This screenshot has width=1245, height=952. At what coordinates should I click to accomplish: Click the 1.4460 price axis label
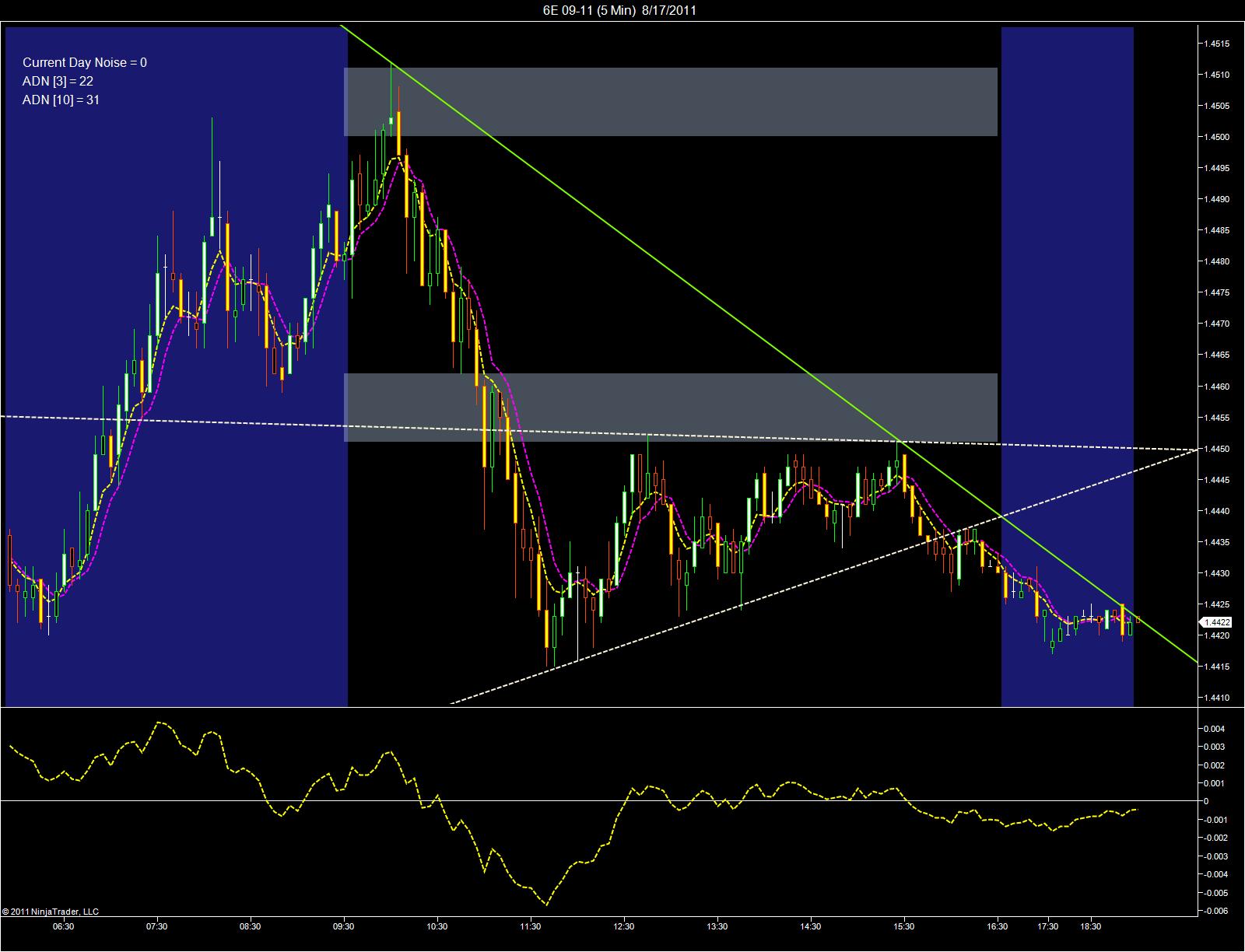(1217, 387)
